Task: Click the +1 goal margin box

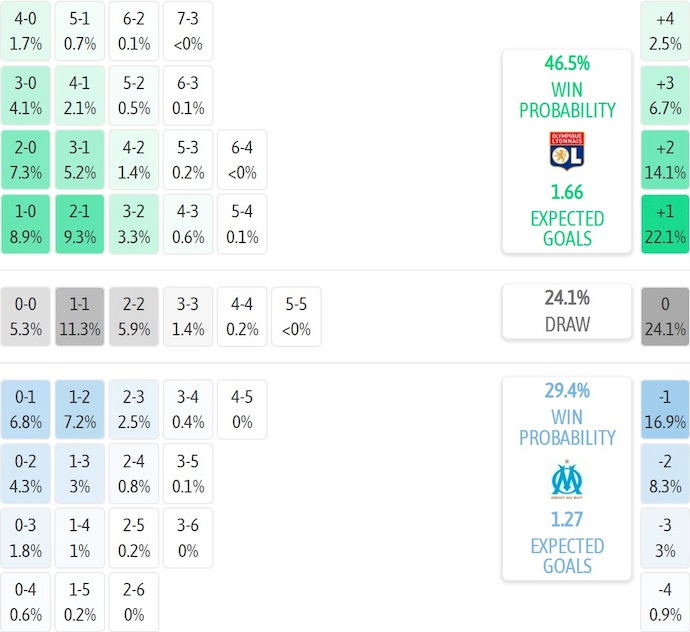Action: click(665, 224)
